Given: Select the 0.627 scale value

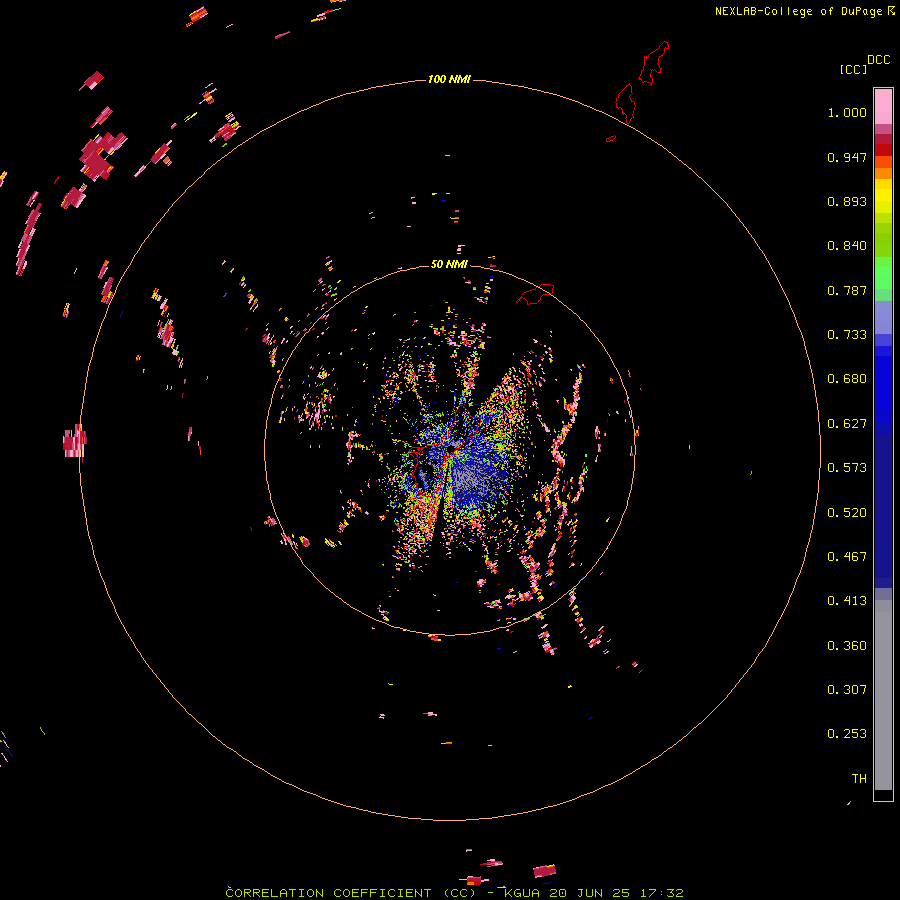Looking at the screenshot, I should tap(847, 424).
